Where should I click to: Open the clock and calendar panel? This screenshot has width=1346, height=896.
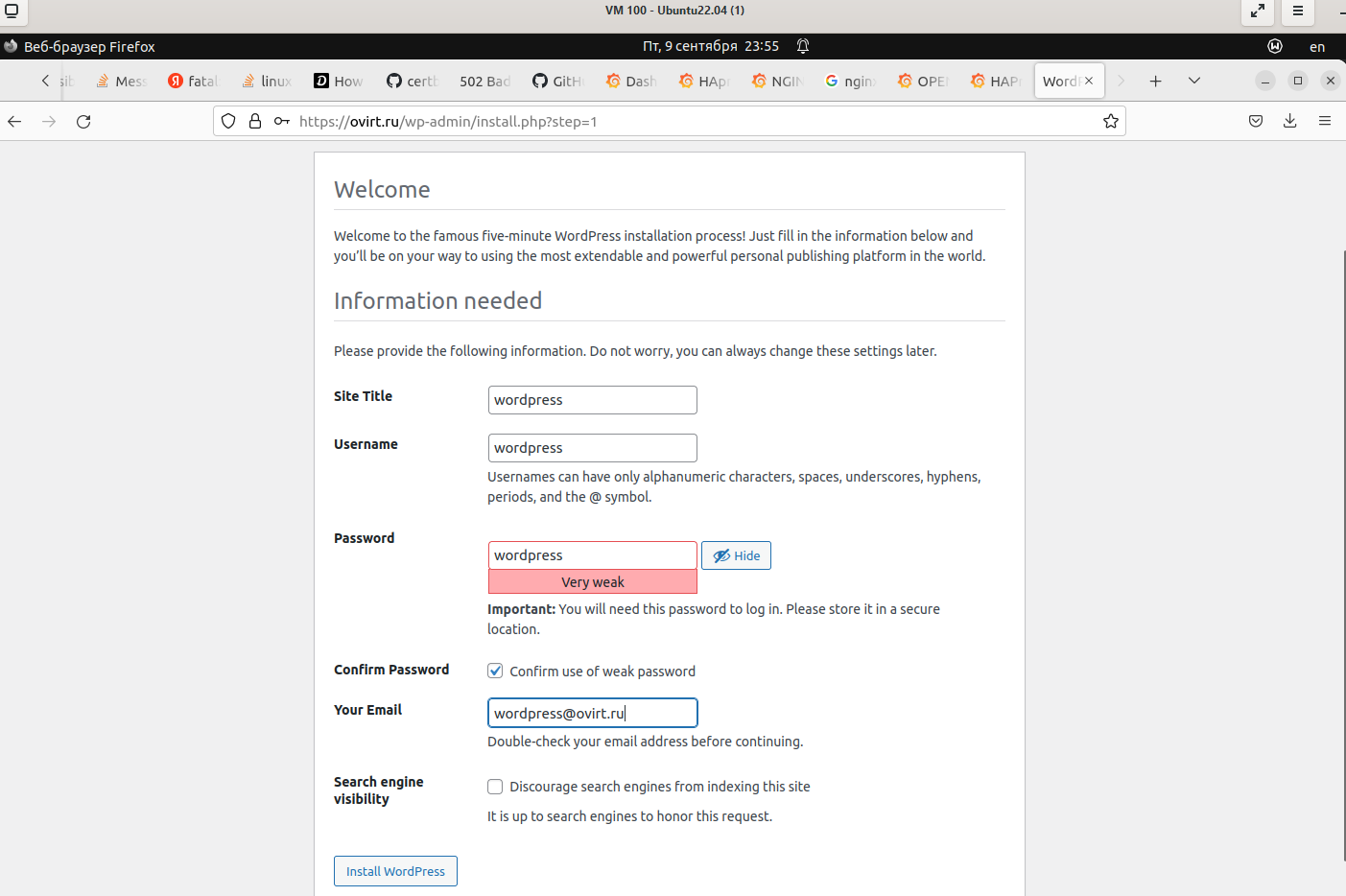click(x=711, y=46)
